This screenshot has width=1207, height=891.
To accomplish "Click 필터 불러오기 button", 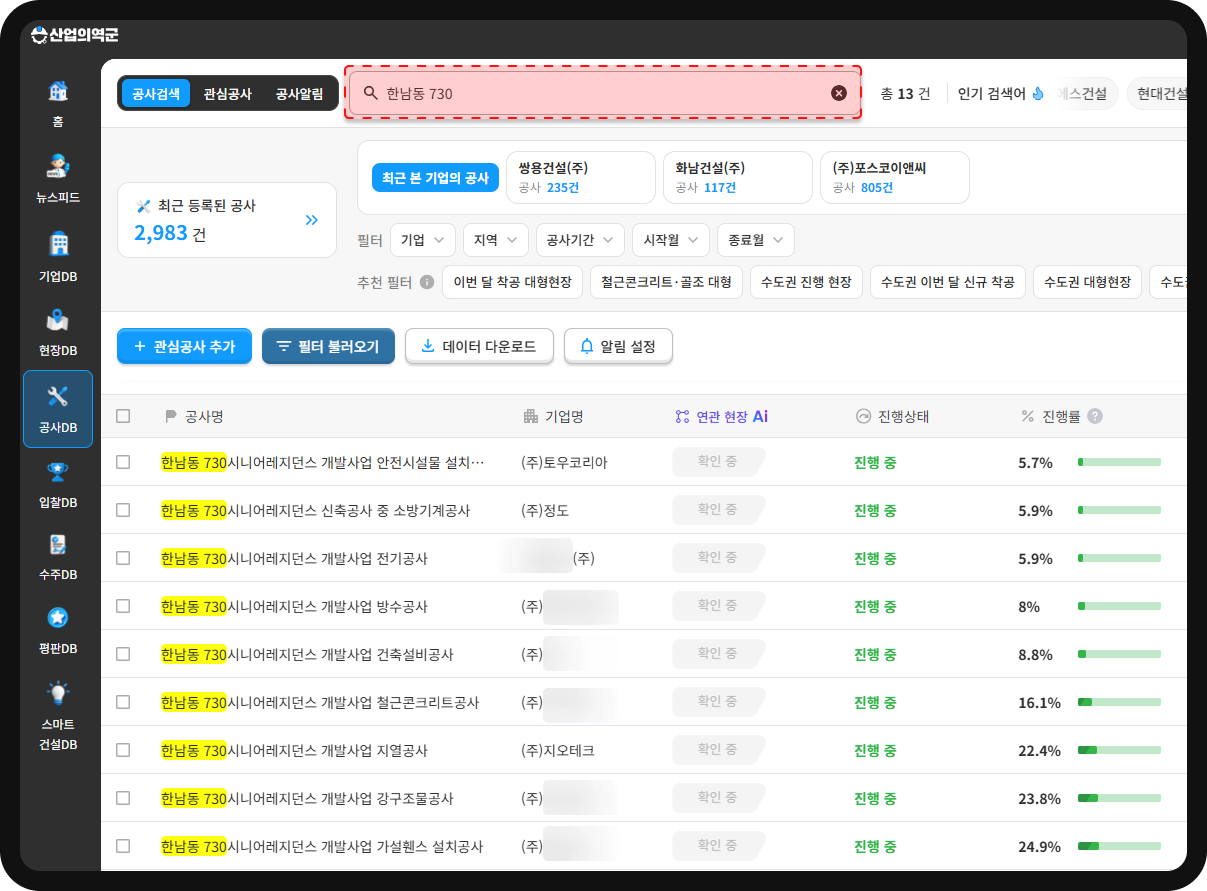I will [x=328, y=346].
